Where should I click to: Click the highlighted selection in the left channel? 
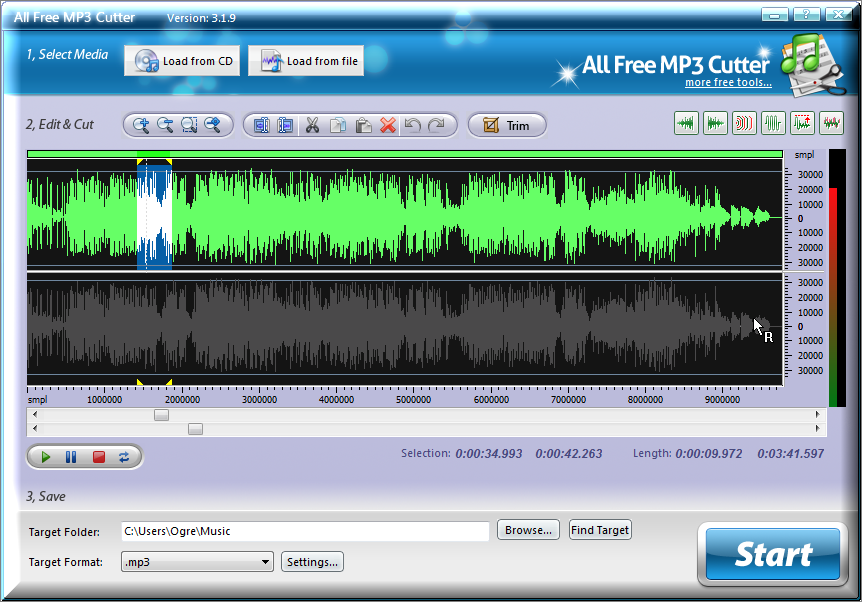coord(154,218)
